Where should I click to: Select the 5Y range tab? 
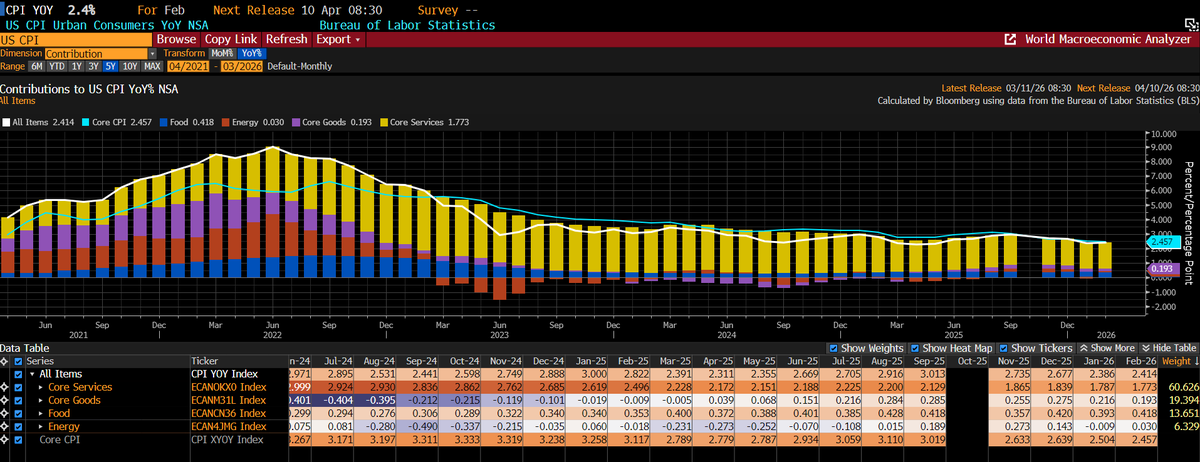point(111,66)
